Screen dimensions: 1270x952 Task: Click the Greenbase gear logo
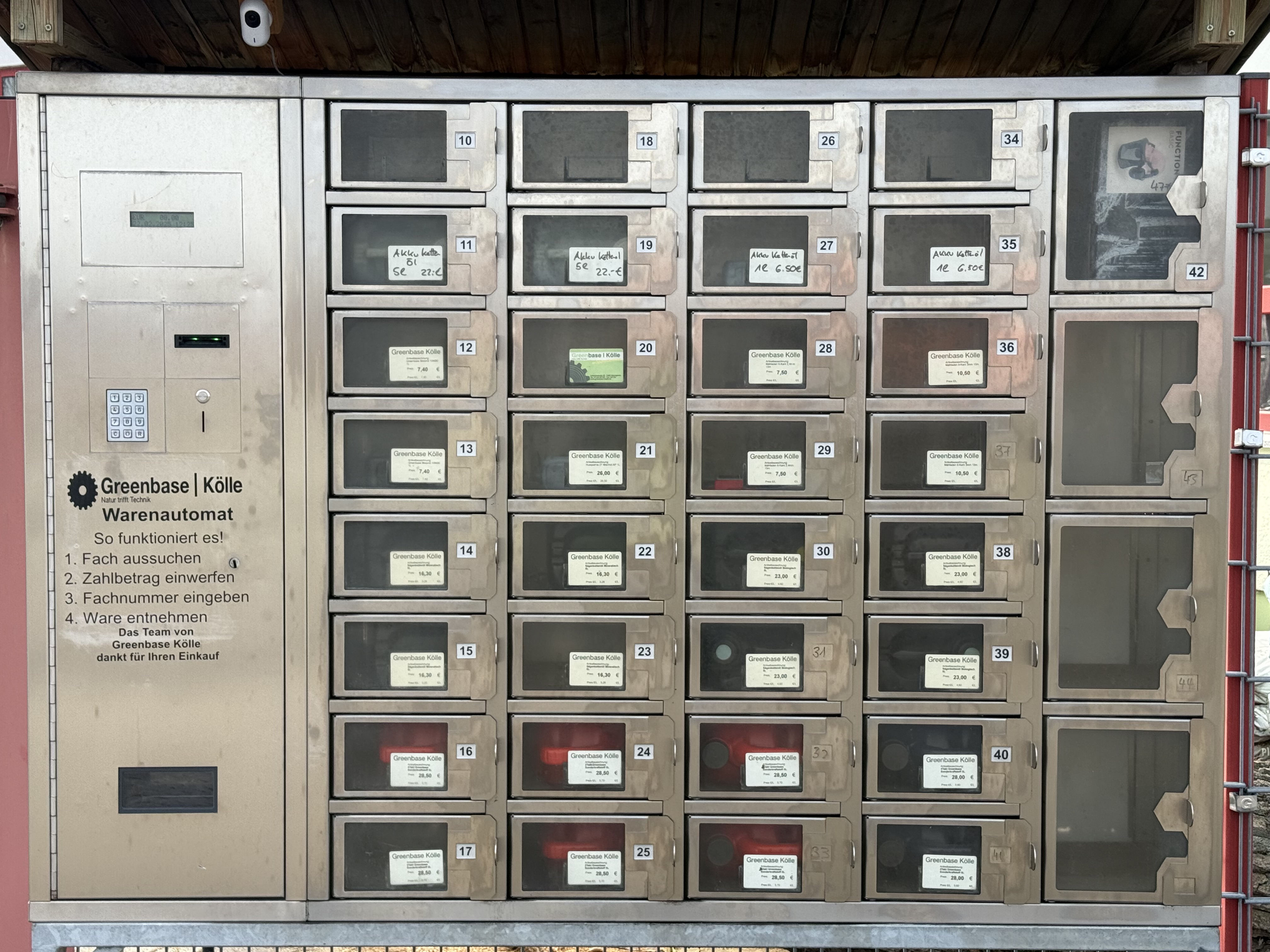click(82, 490)
